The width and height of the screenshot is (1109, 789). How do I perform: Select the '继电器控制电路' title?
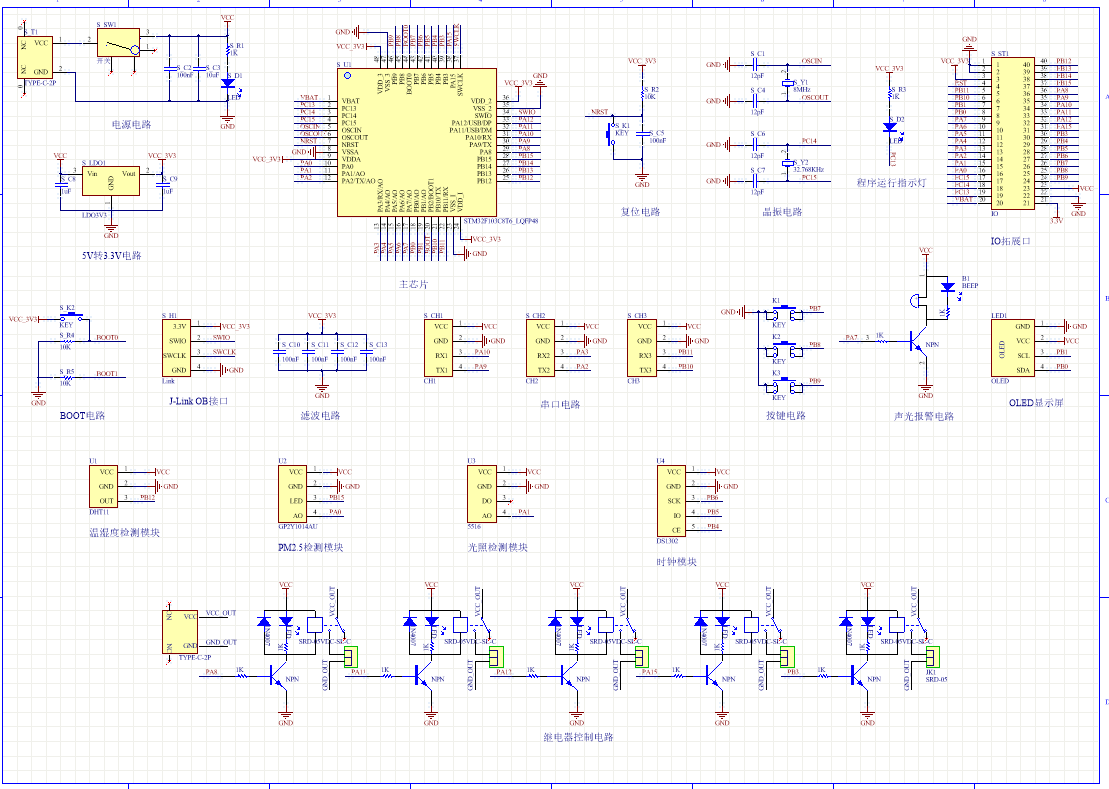pos(579,737)
